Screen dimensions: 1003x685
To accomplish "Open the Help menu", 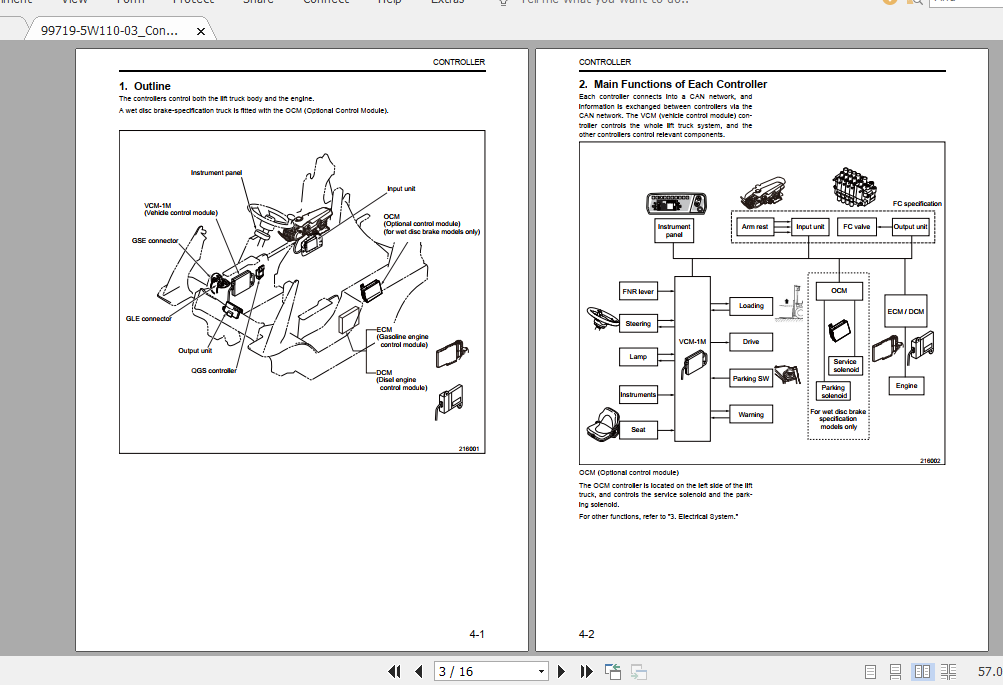I will [389, 3].
